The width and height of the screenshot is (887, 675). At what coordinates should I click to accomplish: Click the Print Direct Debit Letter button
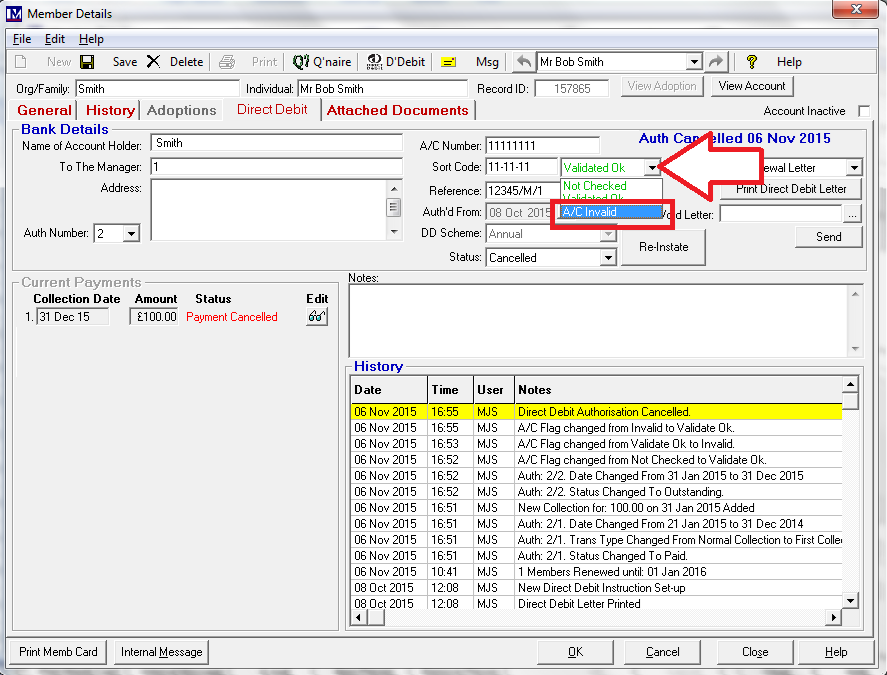click(791, 189)
